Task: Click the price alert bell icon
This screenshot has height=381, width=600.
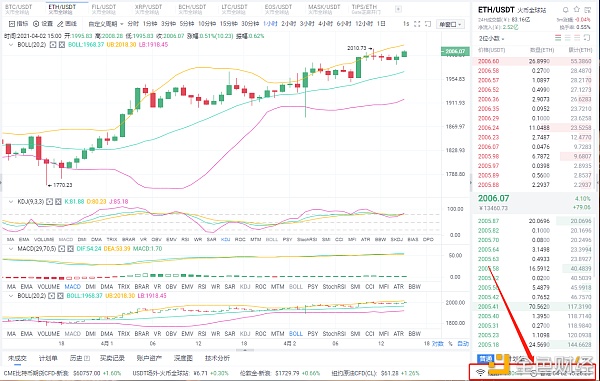Action: pos(566,10)
